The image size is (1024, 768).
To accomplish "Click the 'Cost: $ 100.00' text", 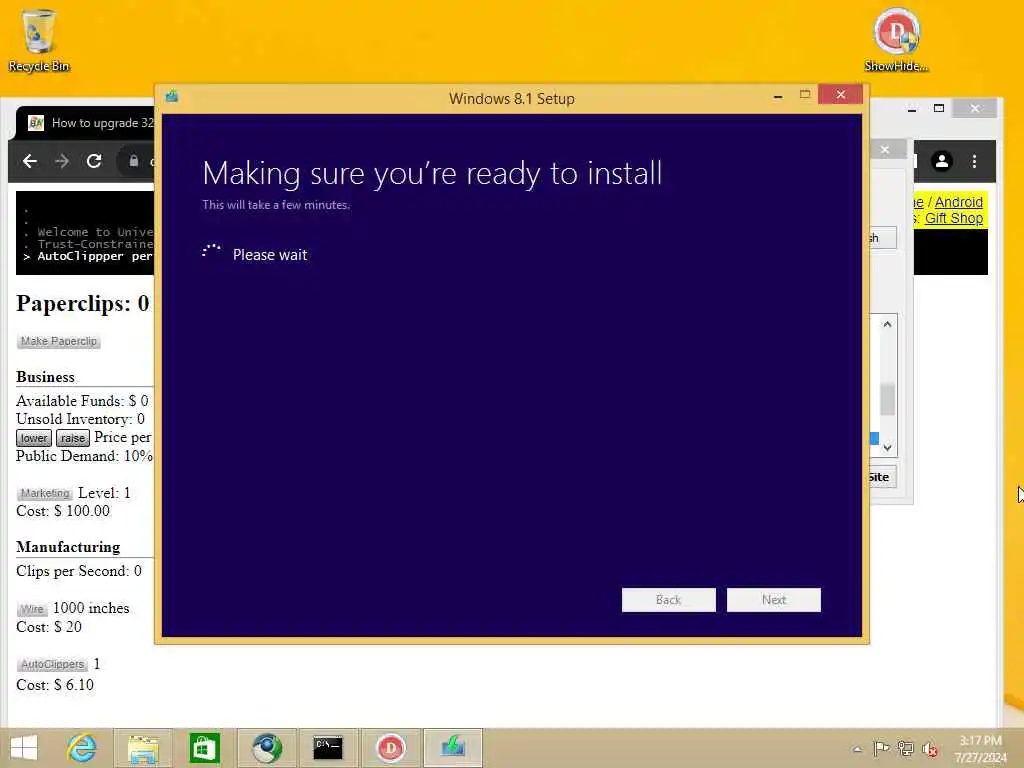I will [x=63, y=511].
